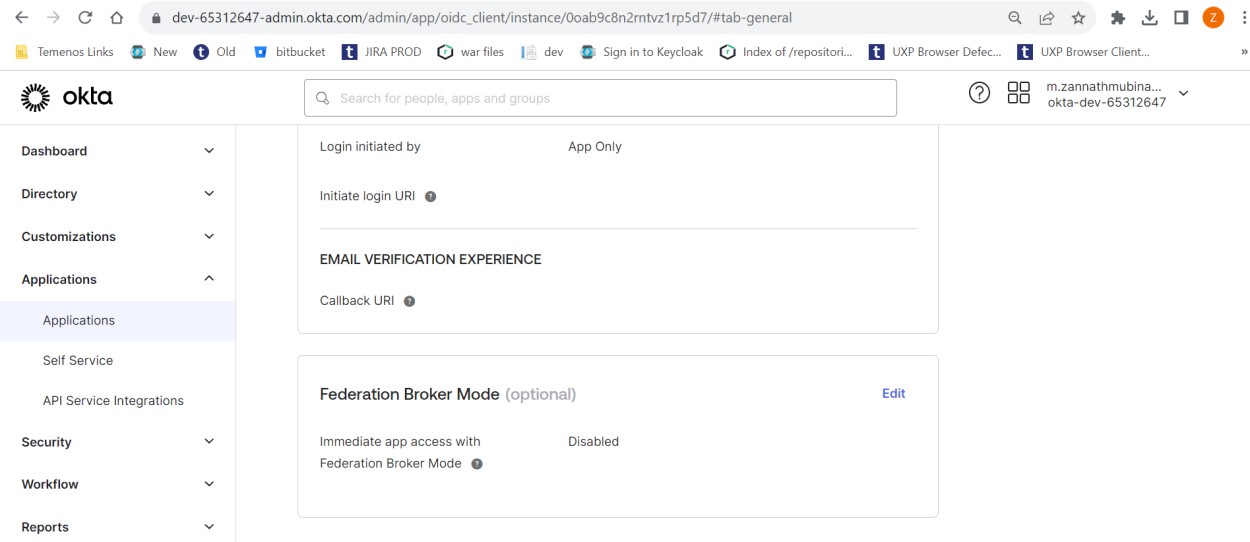This screenshot has width=1250, height=542.
Task: Click help icon next to Federation Broker Mode
Action: pos(477,464)
